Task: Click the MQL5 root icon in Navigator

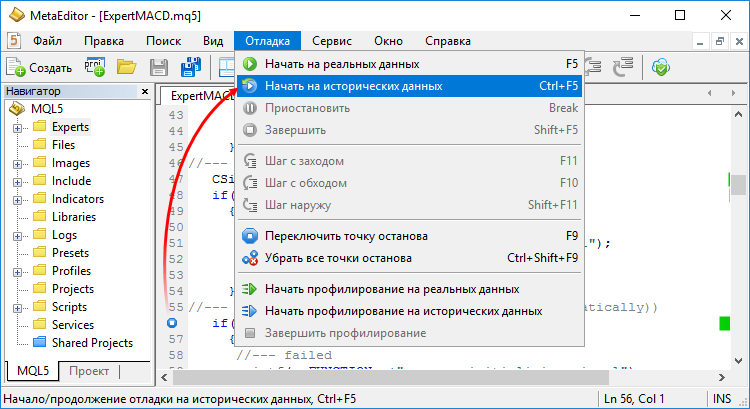Action: 17,109
